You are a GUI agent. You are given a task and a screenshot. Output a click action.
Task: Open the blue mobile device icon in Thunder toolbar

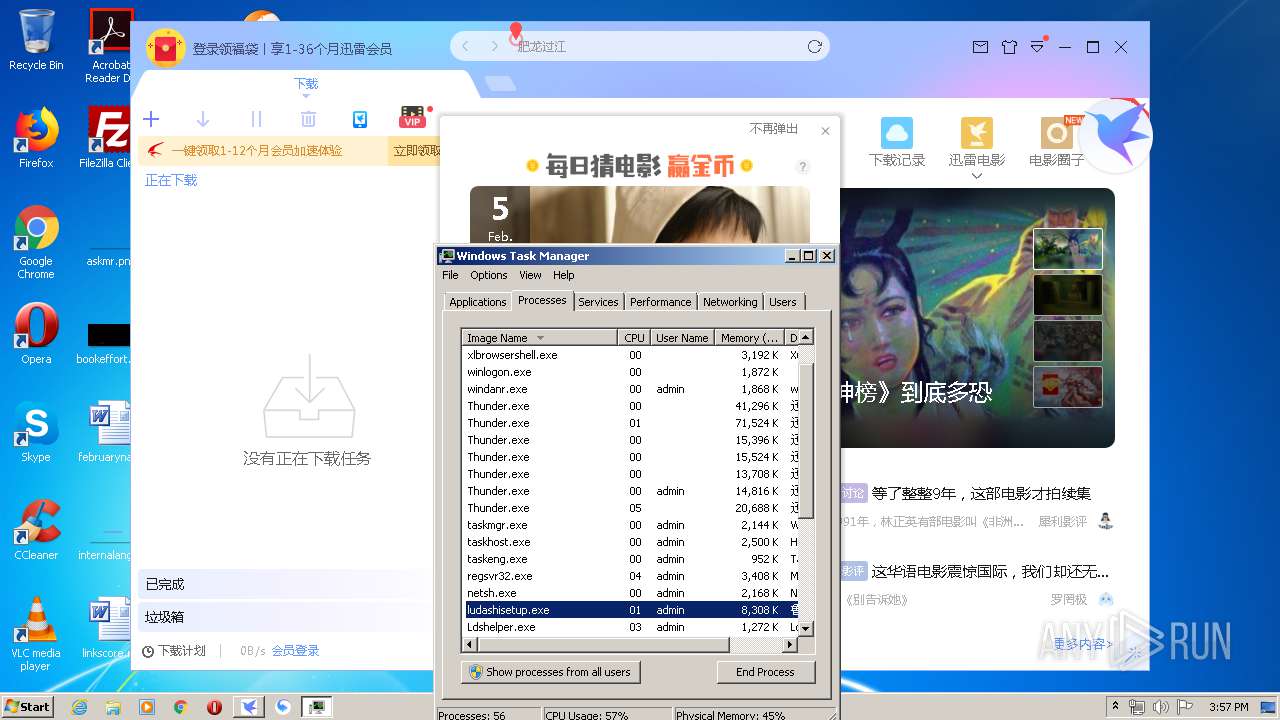click(x=360, y=119)
